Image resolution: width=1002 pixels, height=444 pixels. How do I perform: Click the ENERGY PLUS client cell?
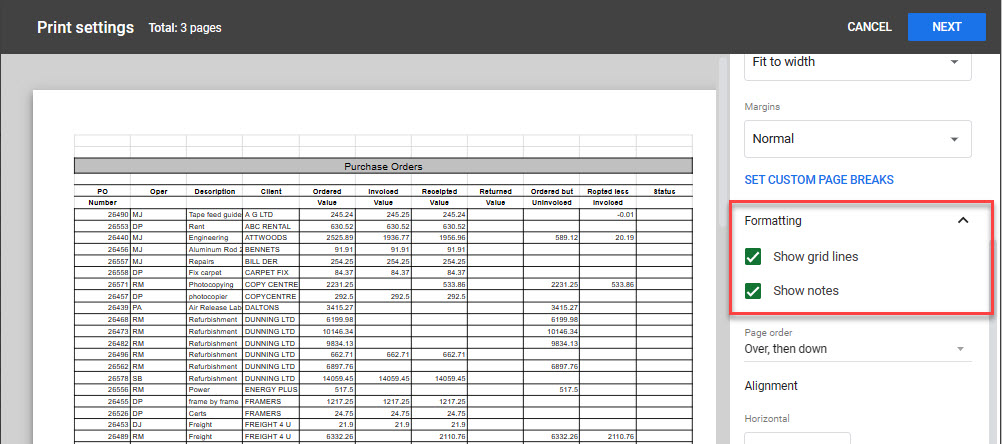[x=271, y=389]
